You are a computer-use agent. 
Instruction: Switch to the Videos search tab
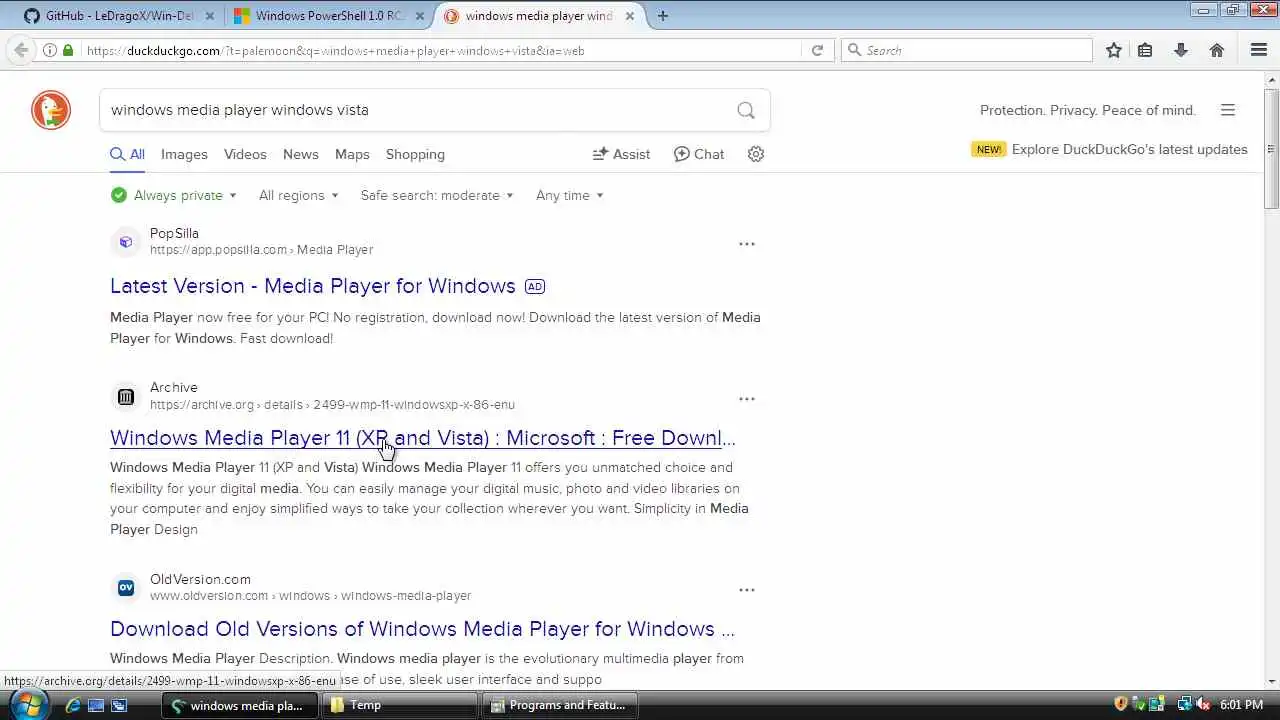click(245, 154)
